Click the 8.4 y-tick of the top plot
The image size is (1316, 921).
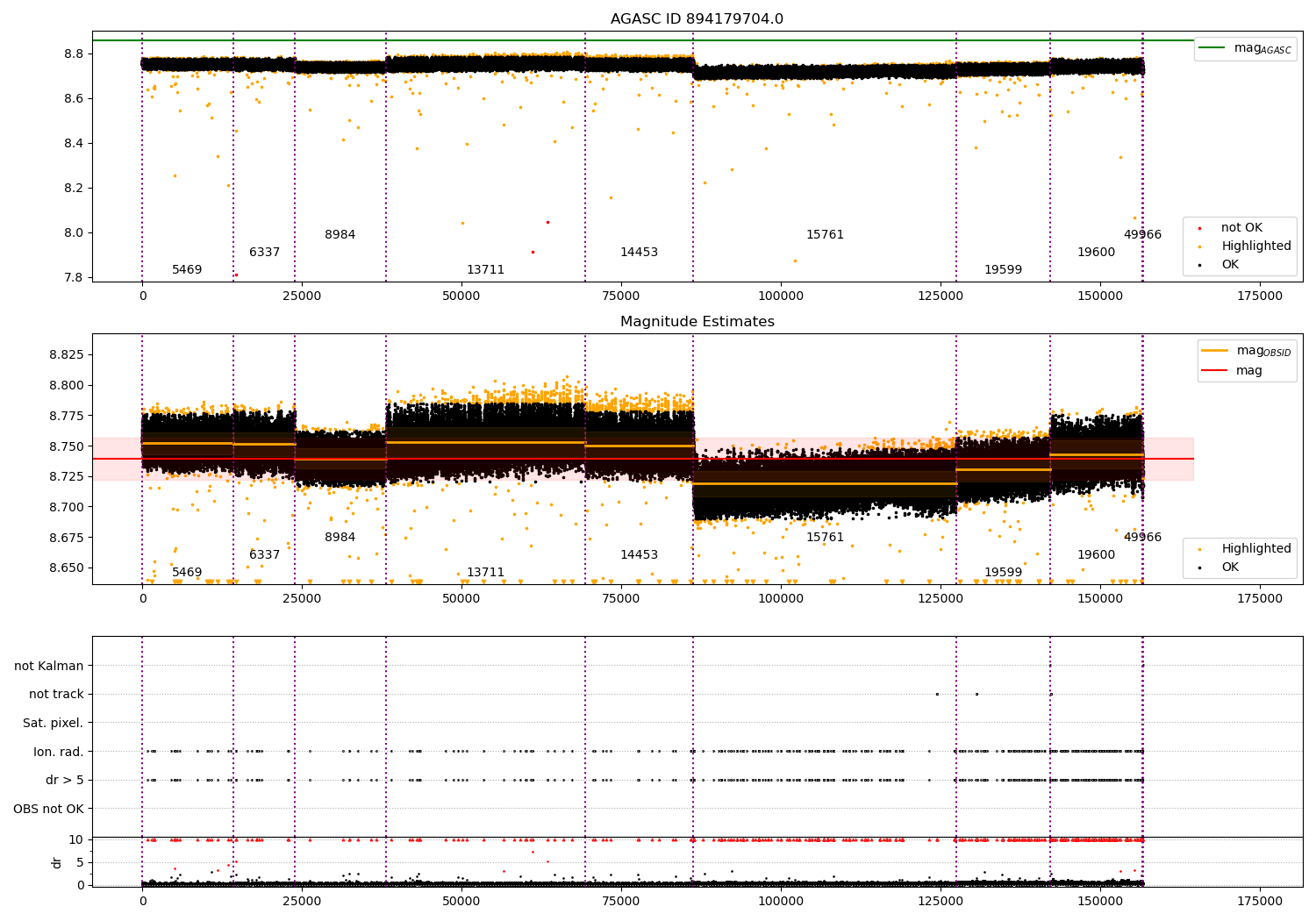(74, 144)
